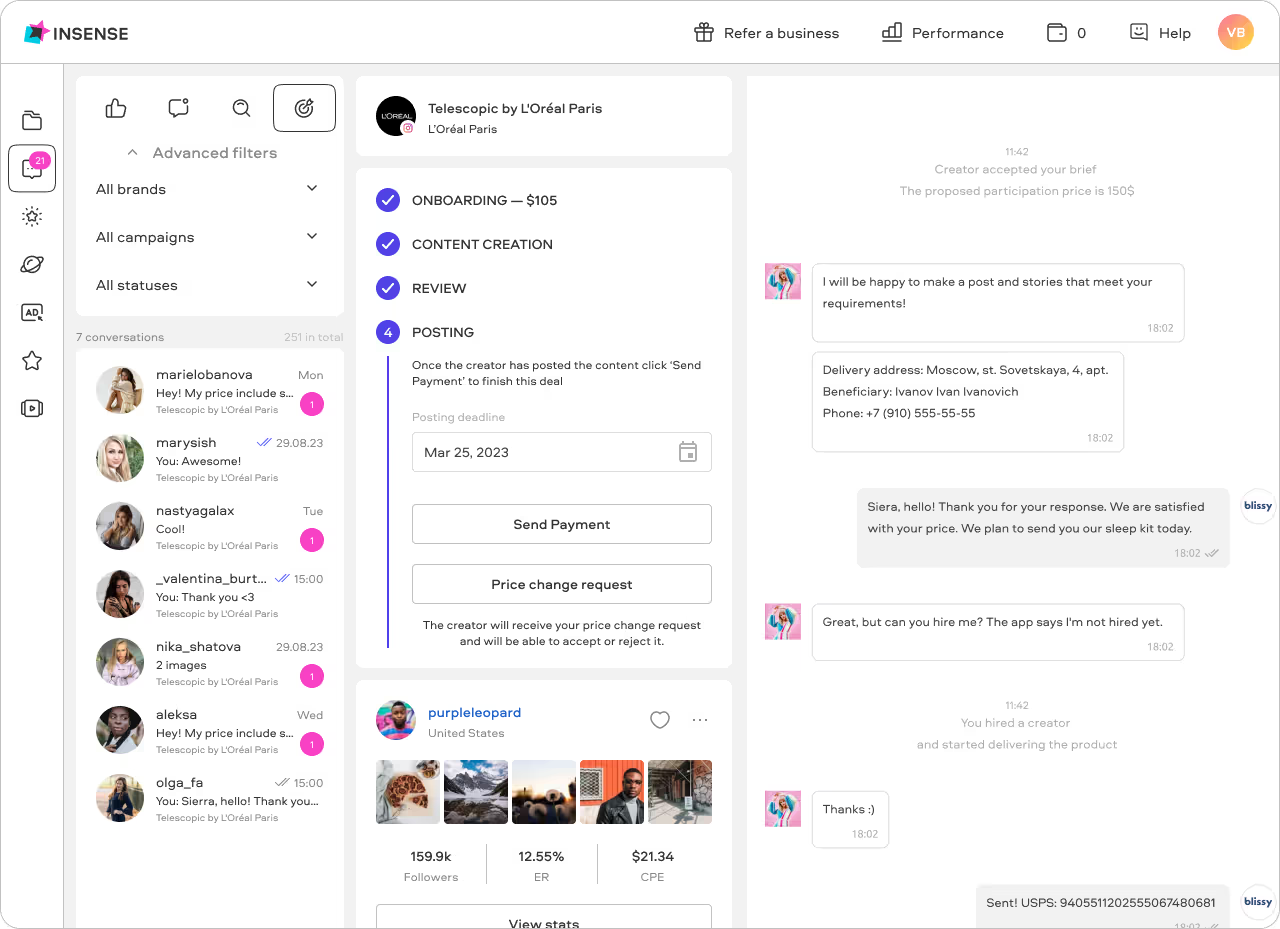Click the Price change request button
Viewport: 1280px width, 929px height.
pyautogui.click(x=562, y=584)
